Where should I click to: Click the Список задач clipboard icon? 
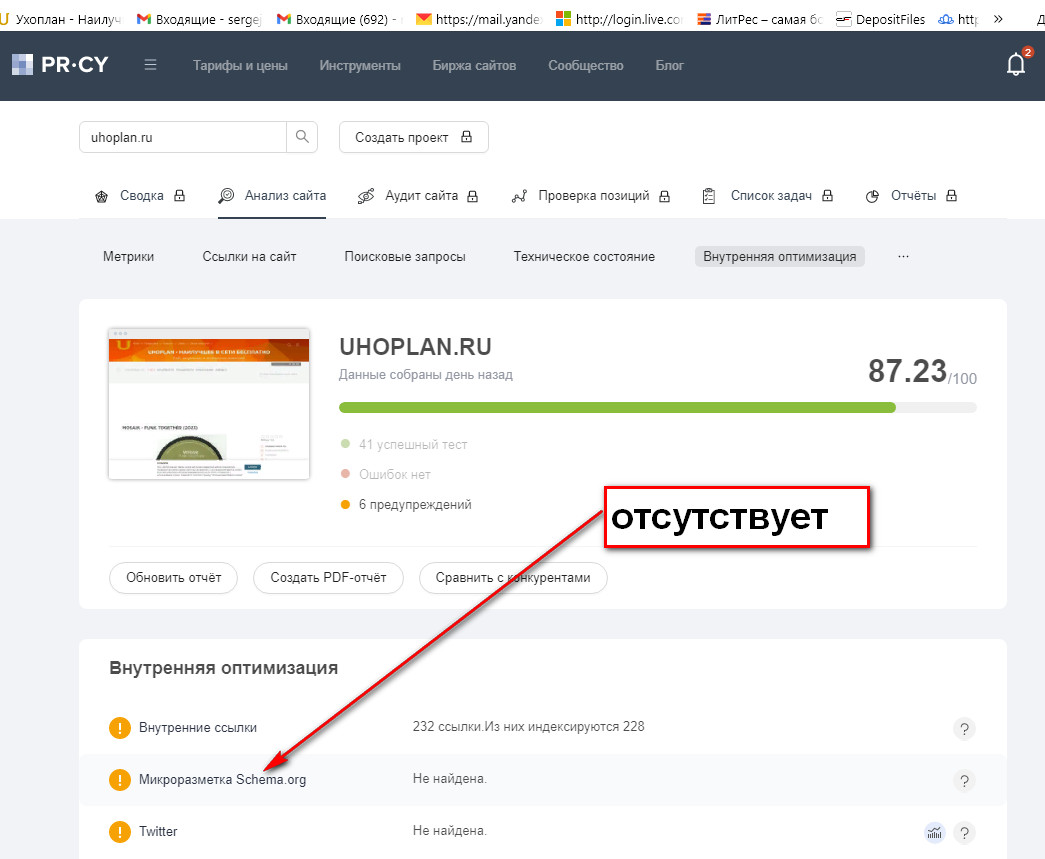pyautogui.click(x=709, y=196)
